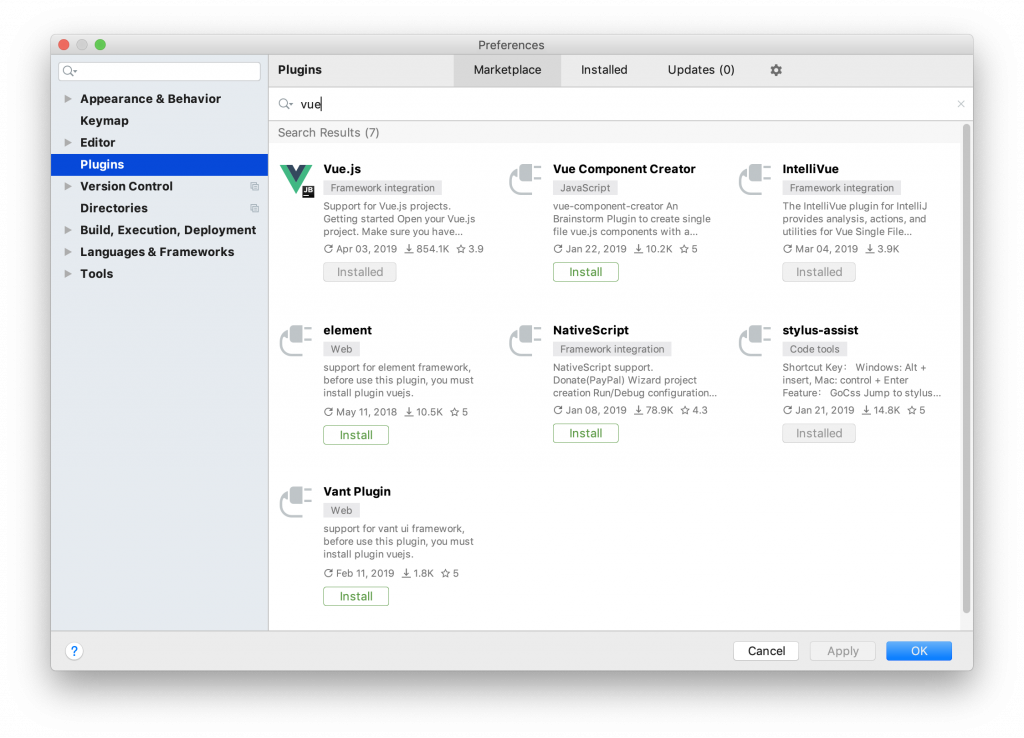Open the Updates (0) tab
This screenshot has width=1024, height=738.
pyautogui.click(x=701, y=70)
